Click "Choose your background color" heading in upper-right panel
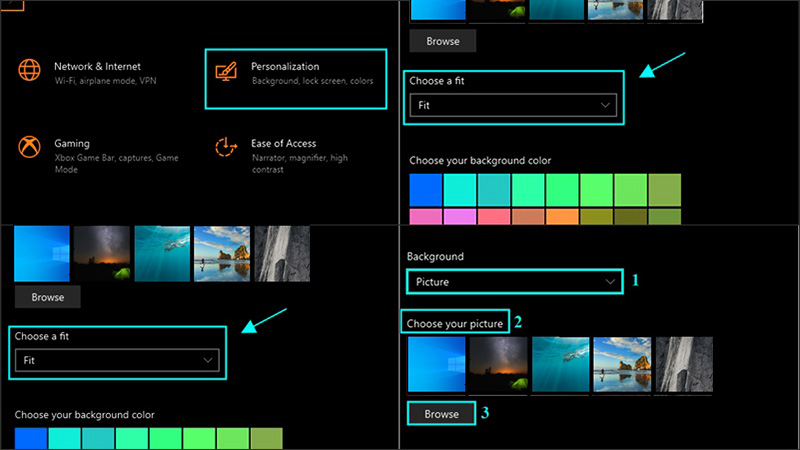Screen dimensions: 800x450 pos(480,161)
